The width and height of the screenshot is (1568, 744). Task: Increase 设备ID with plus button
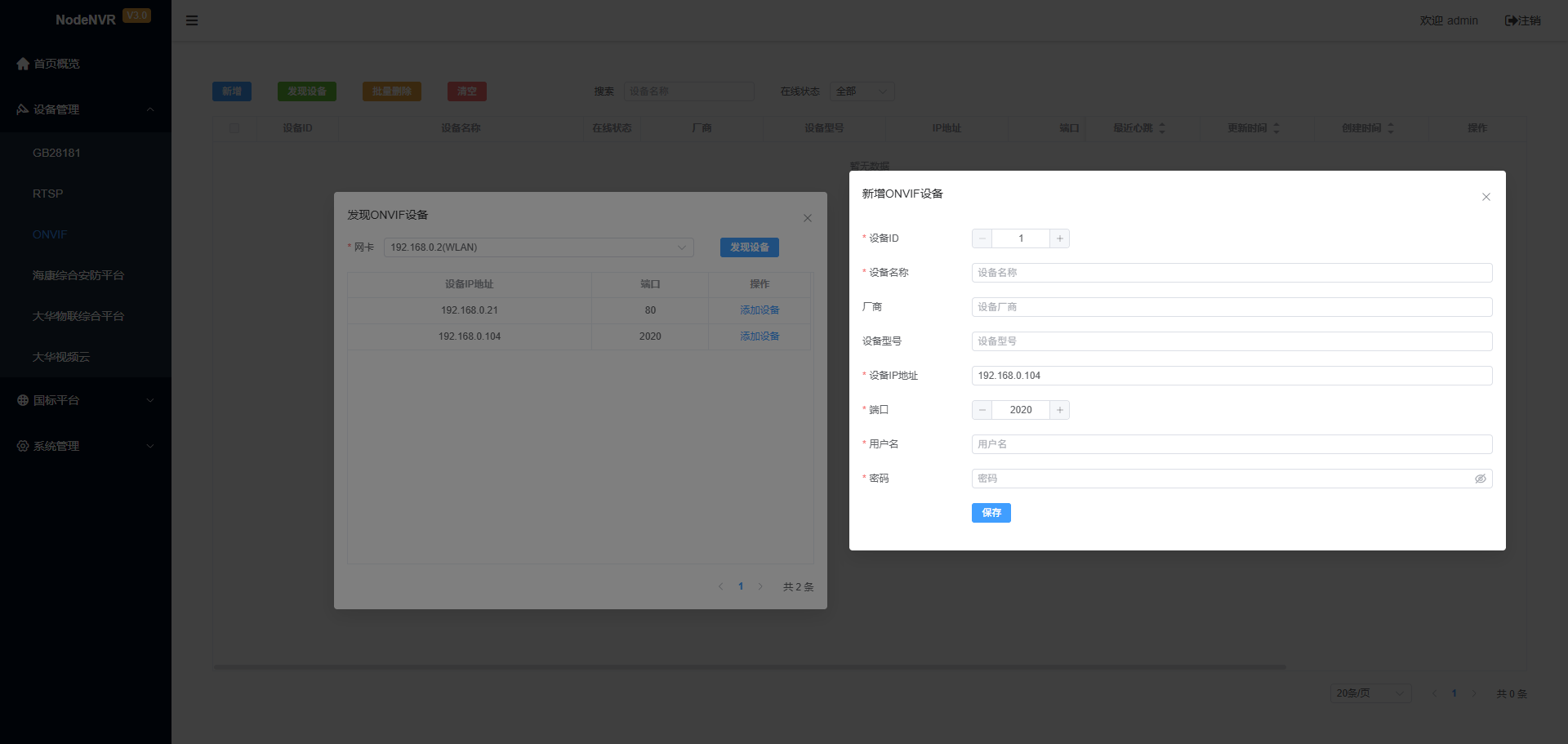coord(1059,238)
